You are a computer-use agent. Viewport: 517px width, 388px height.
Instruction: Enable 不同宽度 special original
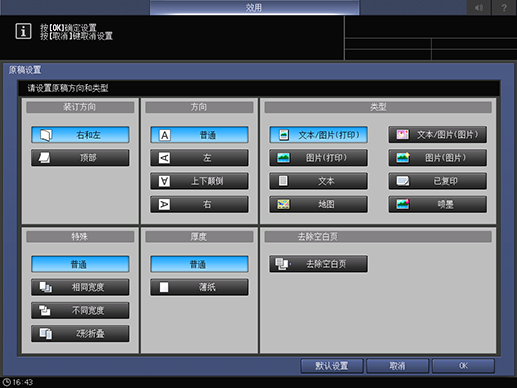80,311
